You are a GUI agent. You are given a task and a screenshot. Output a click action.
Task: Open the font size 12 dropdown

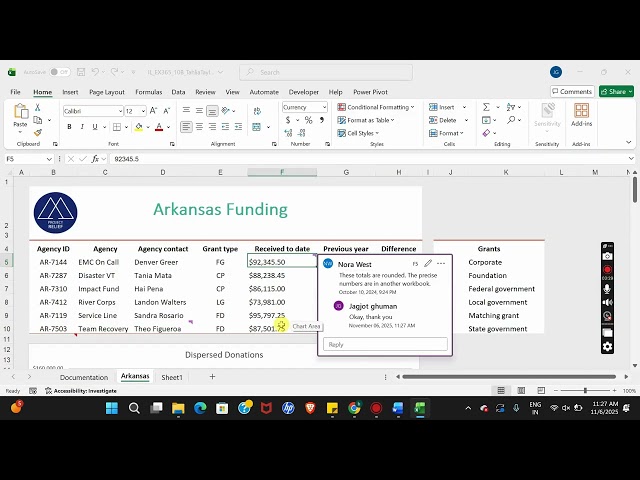pos(143,111)
